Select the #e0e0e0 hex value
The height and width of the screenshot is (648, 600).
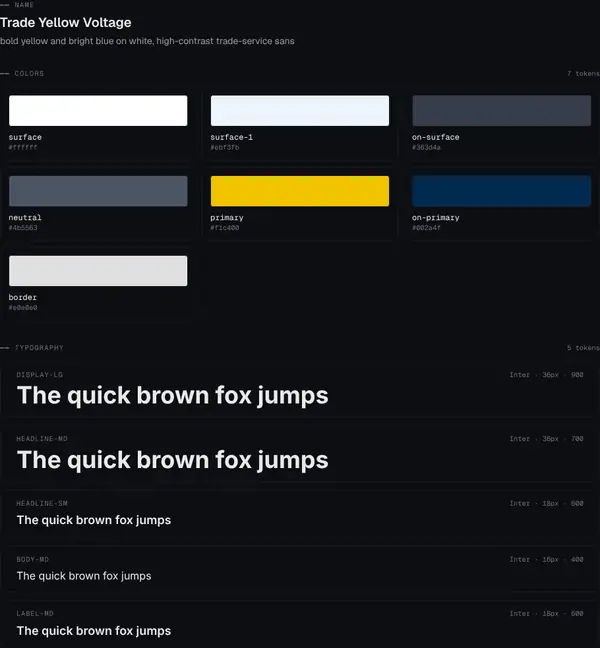(x=23, y=307)
